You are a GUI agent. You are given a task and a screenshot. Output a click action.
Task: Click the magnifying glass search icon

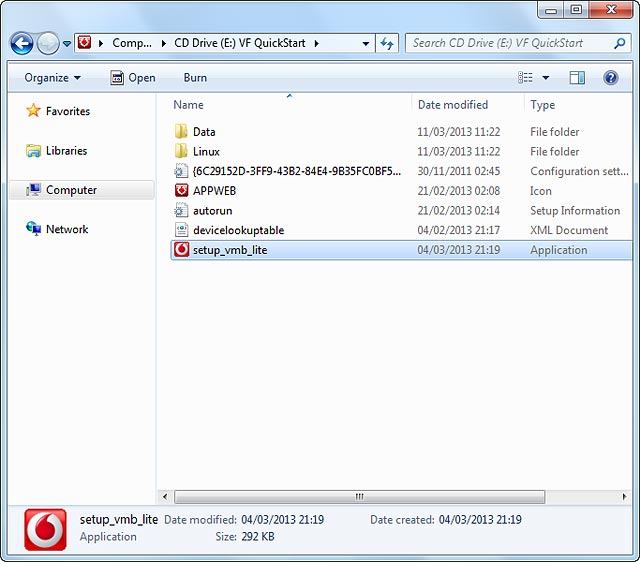[x=620, y=43]
